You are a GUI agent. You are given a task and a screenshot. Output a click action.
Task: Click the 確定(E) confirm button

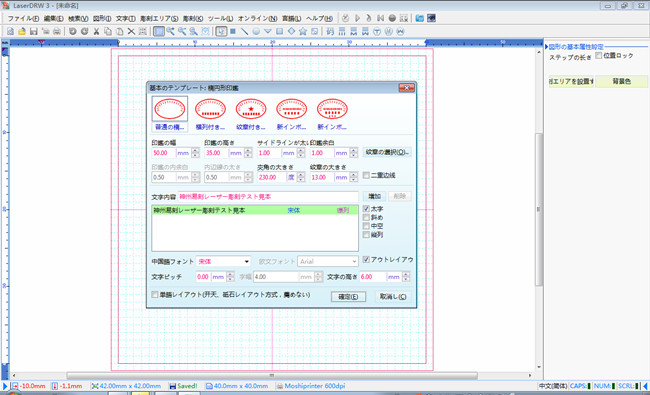click(348, 297)
